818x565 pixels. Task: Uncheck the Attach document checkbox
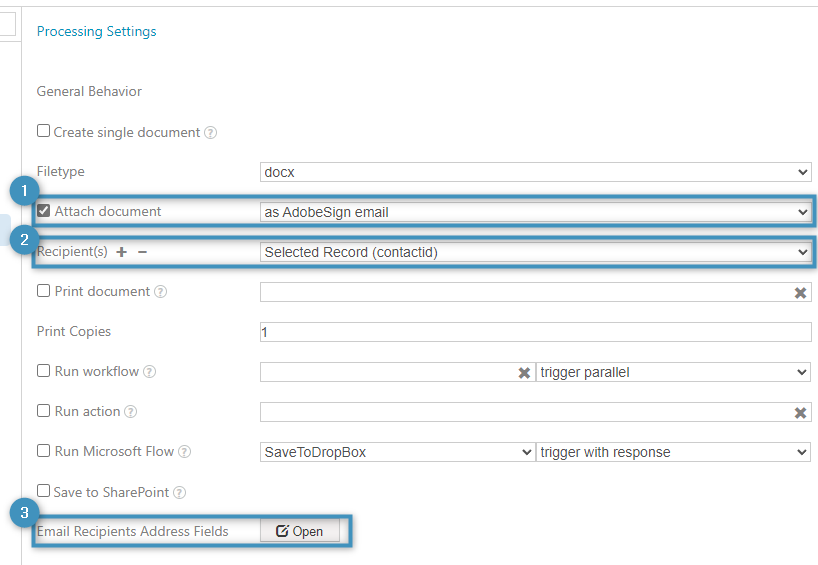43,210
